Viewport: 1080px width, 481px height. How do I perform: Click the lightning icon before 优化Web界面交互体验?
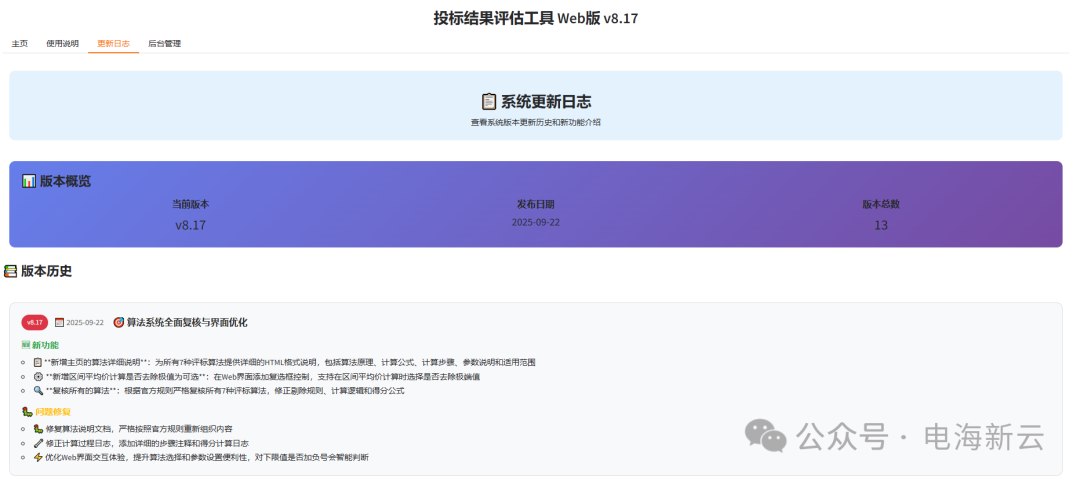(38, 458)
